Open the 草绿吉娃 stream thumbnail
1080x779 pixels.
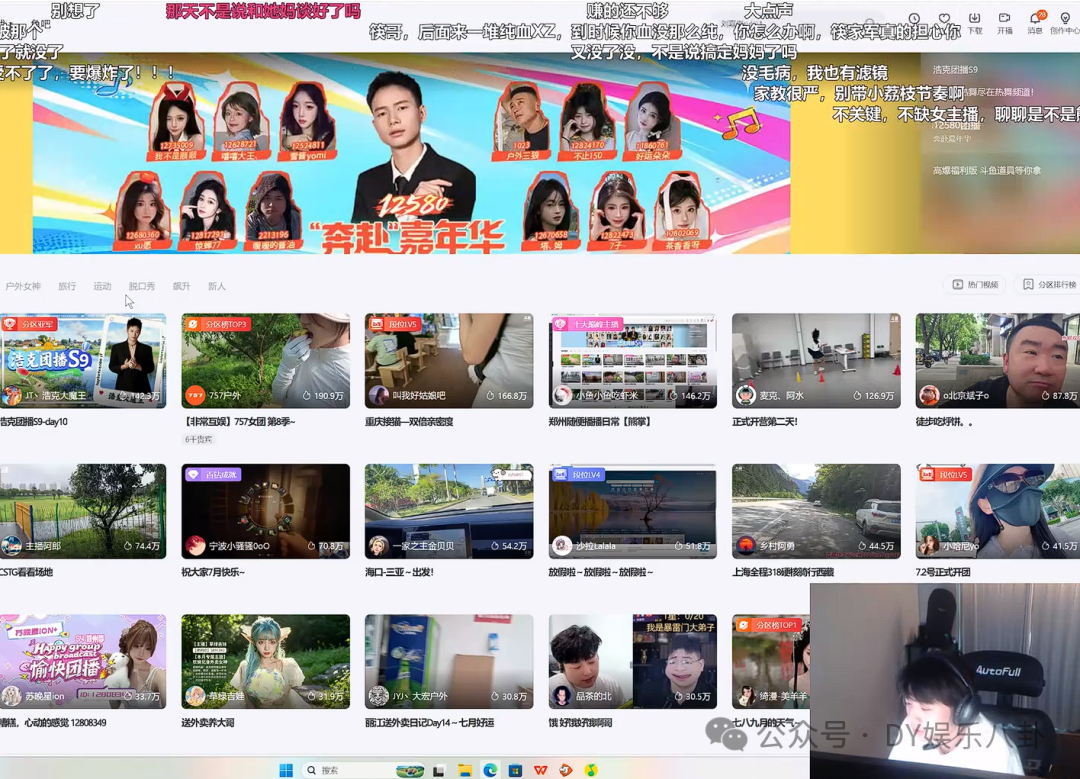(x=265, y=661)
